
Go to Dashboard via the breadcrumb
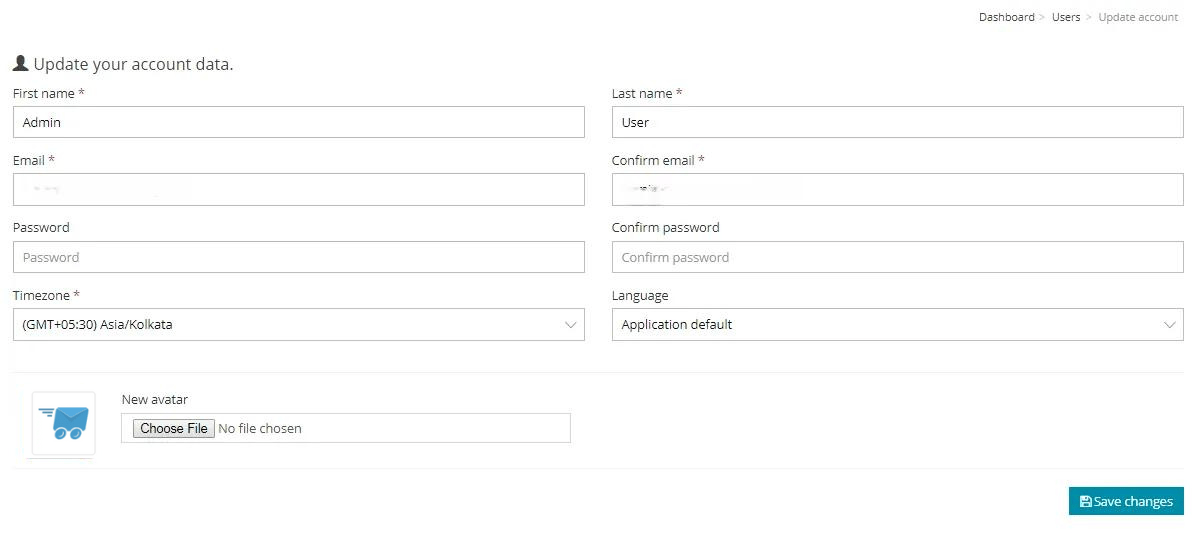coord(1006,17)
